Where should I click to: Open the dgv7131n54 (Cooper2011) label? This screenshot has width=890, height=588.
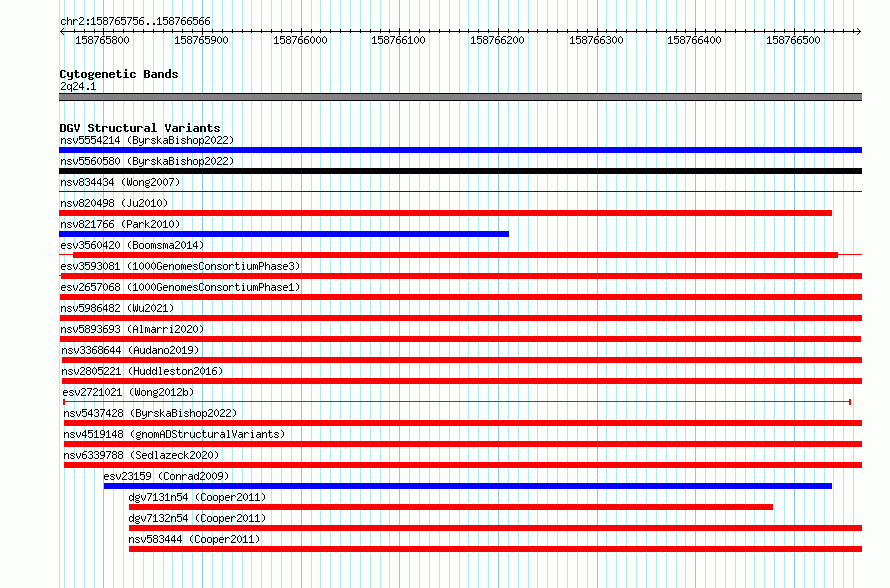[x=197, y=497]
